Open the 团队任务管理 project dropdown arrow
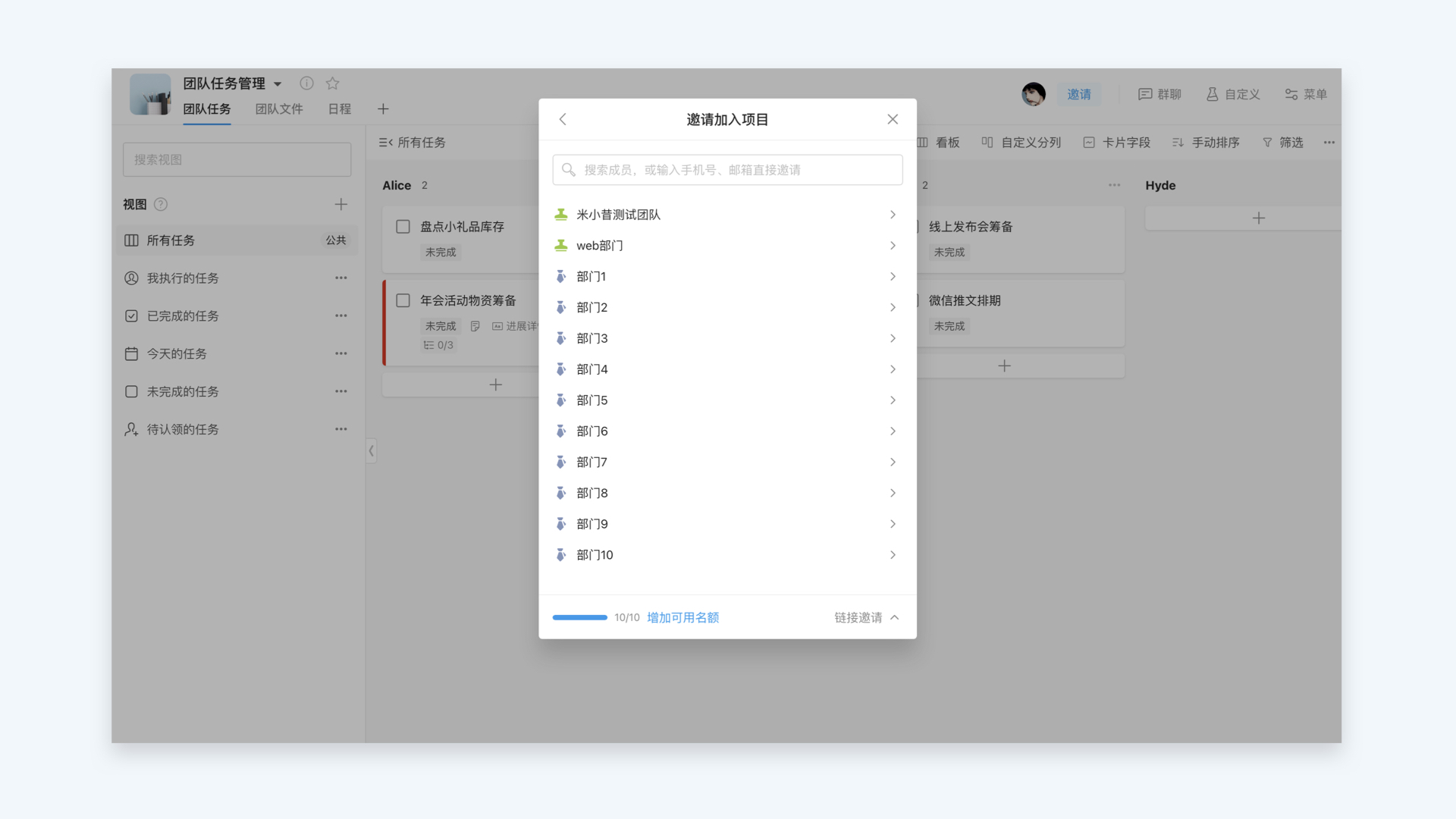 tap(278, 84)
